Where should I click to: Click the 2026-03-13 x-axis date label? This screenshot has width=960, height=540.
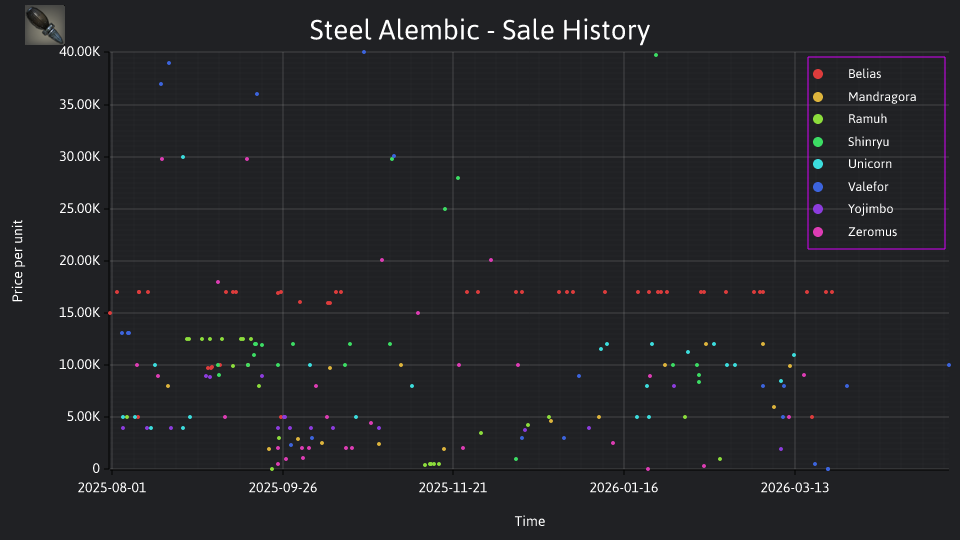(x=795, y=488)
